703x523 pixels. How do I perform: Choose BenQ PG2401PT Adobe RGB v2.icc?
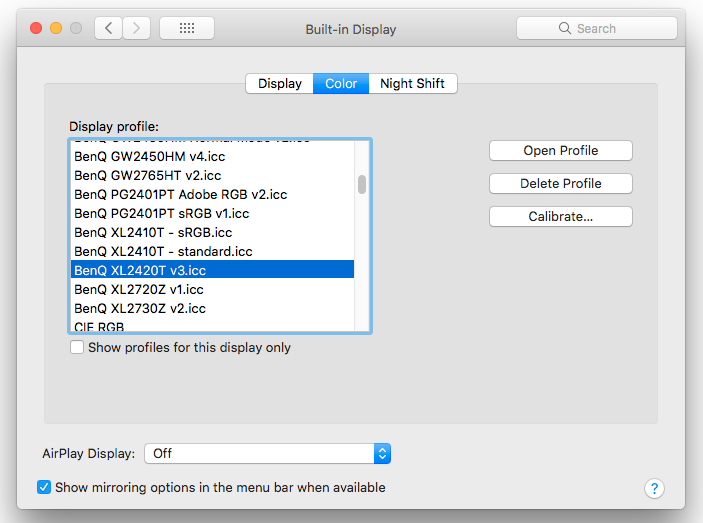(x=213, y=195)
